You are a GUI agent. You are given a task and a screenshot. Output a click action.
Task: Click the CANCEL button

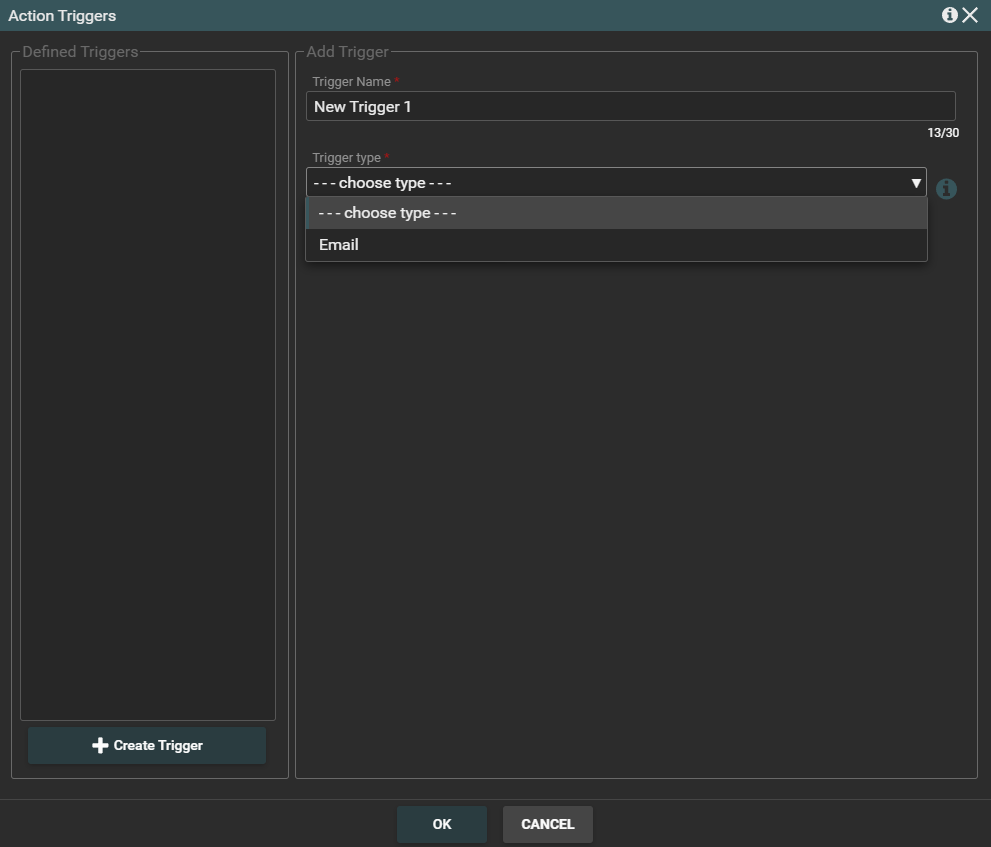click(x=548, y=825)
